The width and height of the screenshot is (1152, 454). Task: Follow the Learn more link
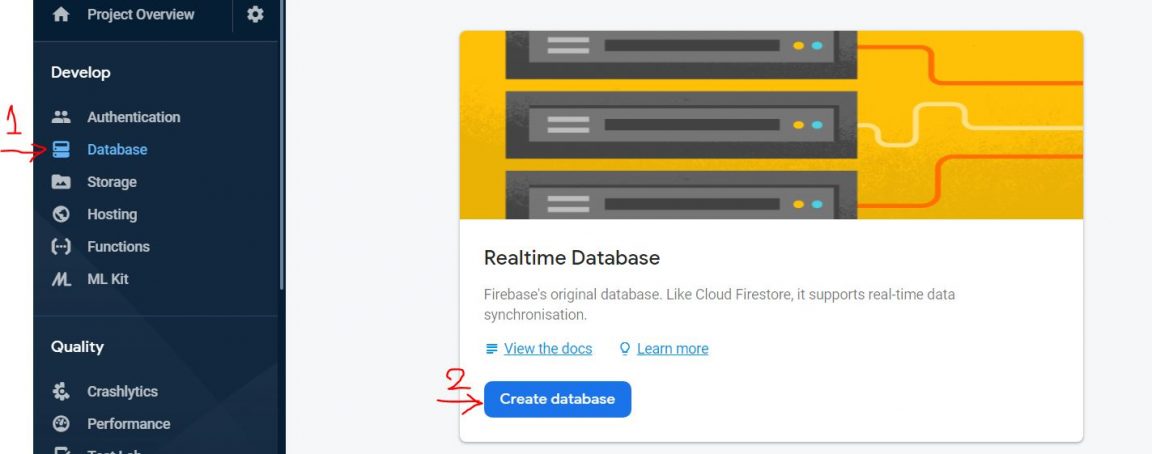click(672, 349)
